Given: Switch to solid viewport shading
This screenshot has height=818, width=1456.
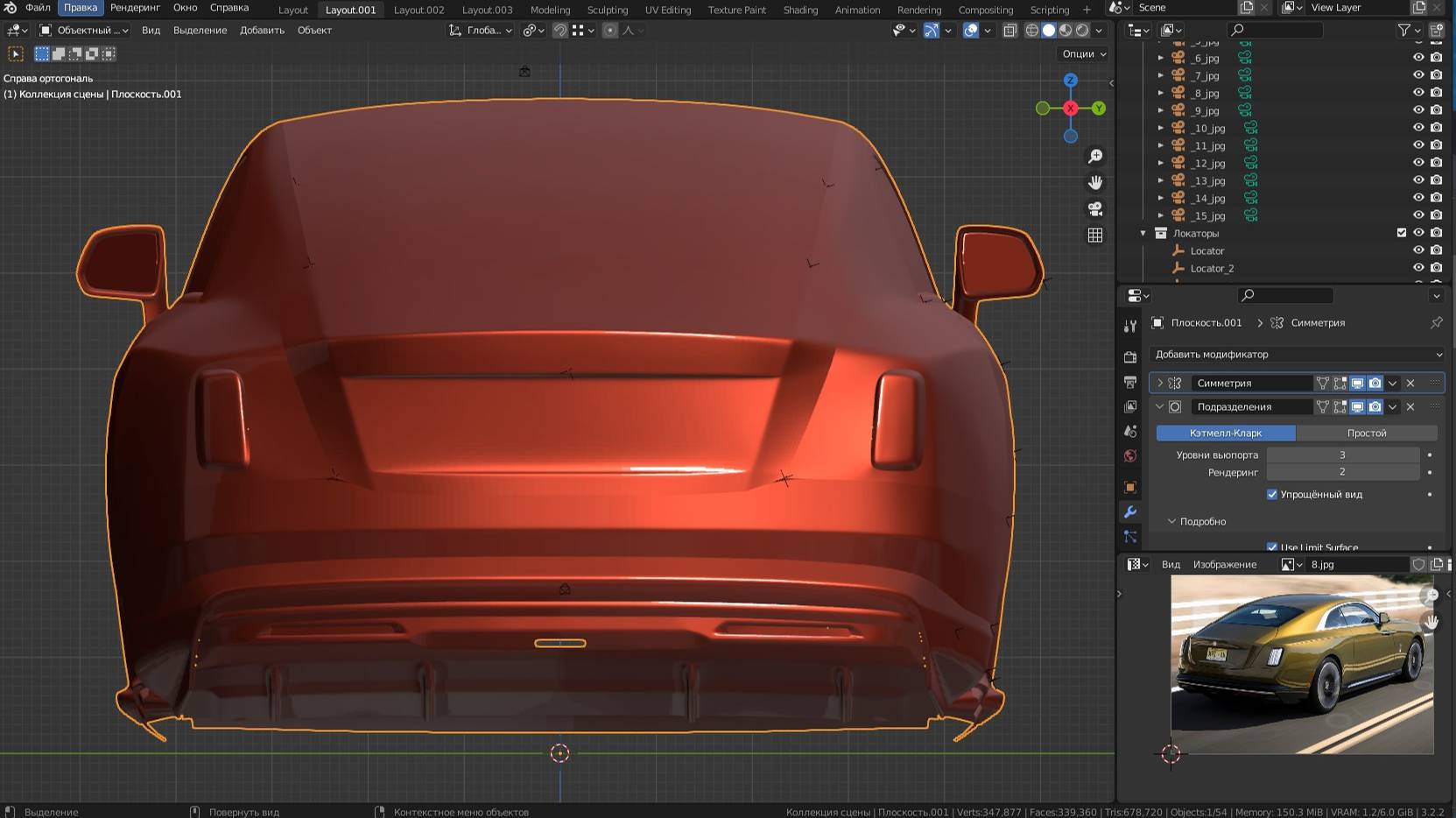Looking at the screenshot, I should tap(1049, 30).
